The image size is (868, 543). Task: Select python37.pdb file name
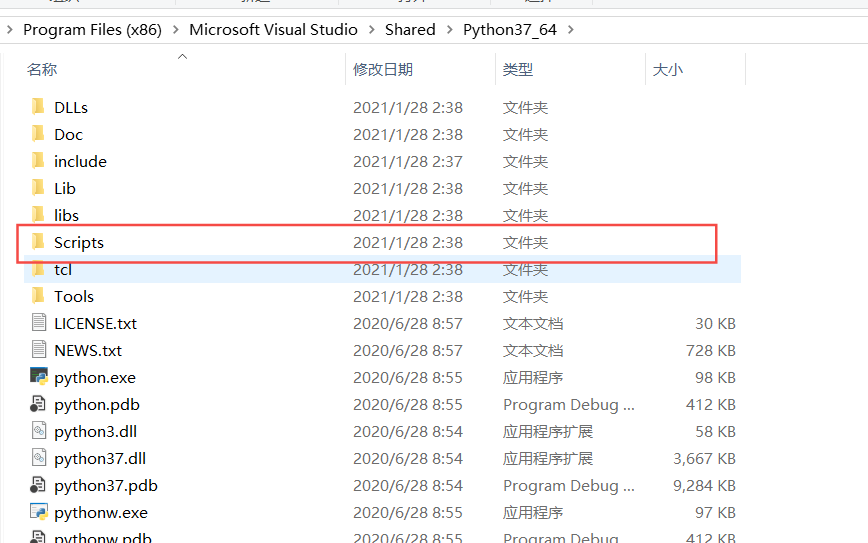click(106, 486)
